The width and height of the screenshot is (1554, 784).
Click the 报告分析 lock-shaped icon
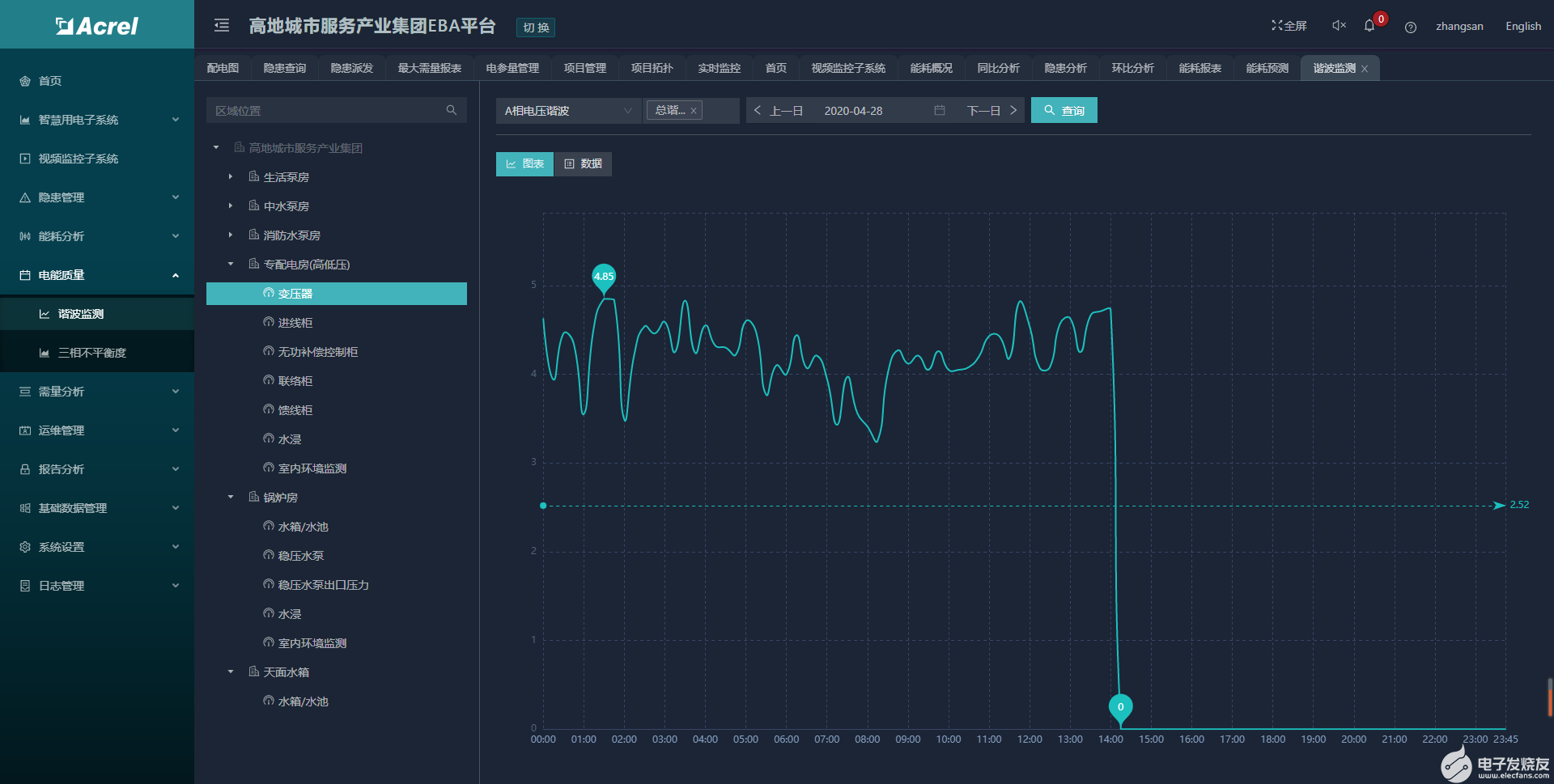click(25, 469)
